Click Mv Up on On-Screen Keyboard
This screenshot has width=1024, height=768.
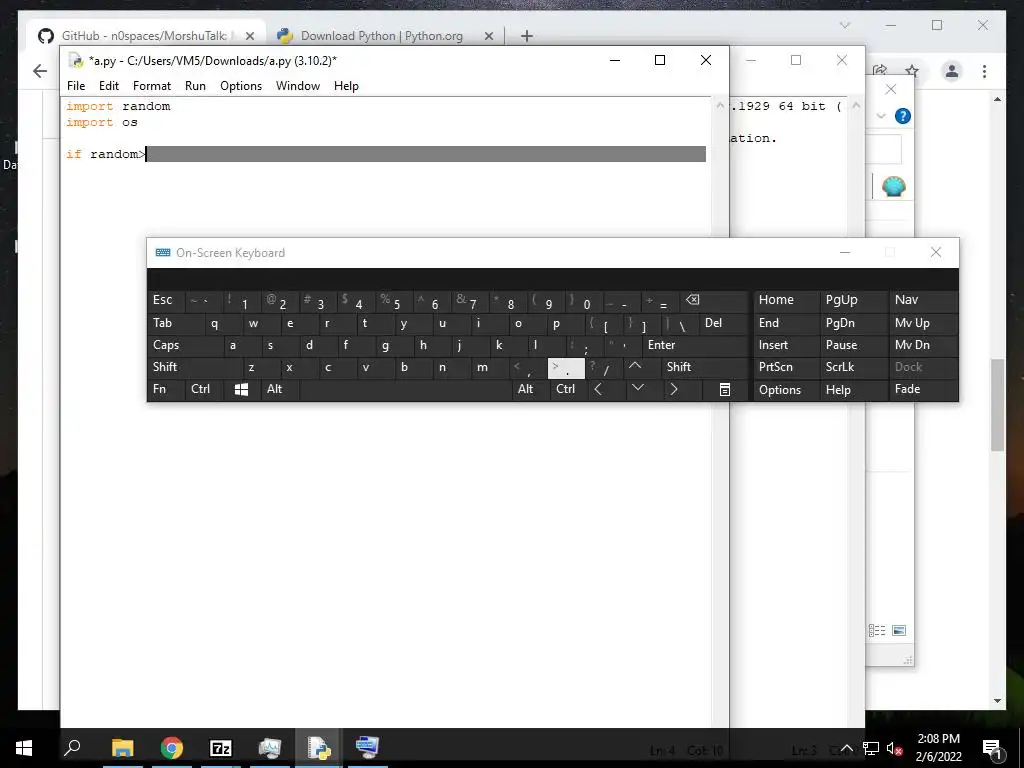tap(923, 323)
